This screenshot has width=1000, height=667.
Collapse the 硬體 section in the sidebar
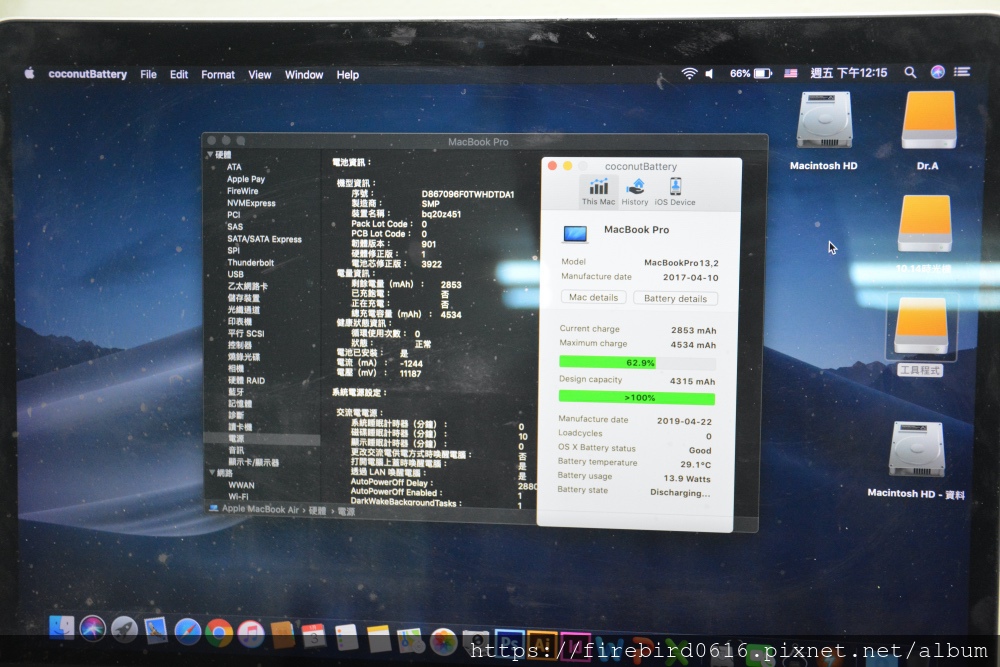coord(210,155)
